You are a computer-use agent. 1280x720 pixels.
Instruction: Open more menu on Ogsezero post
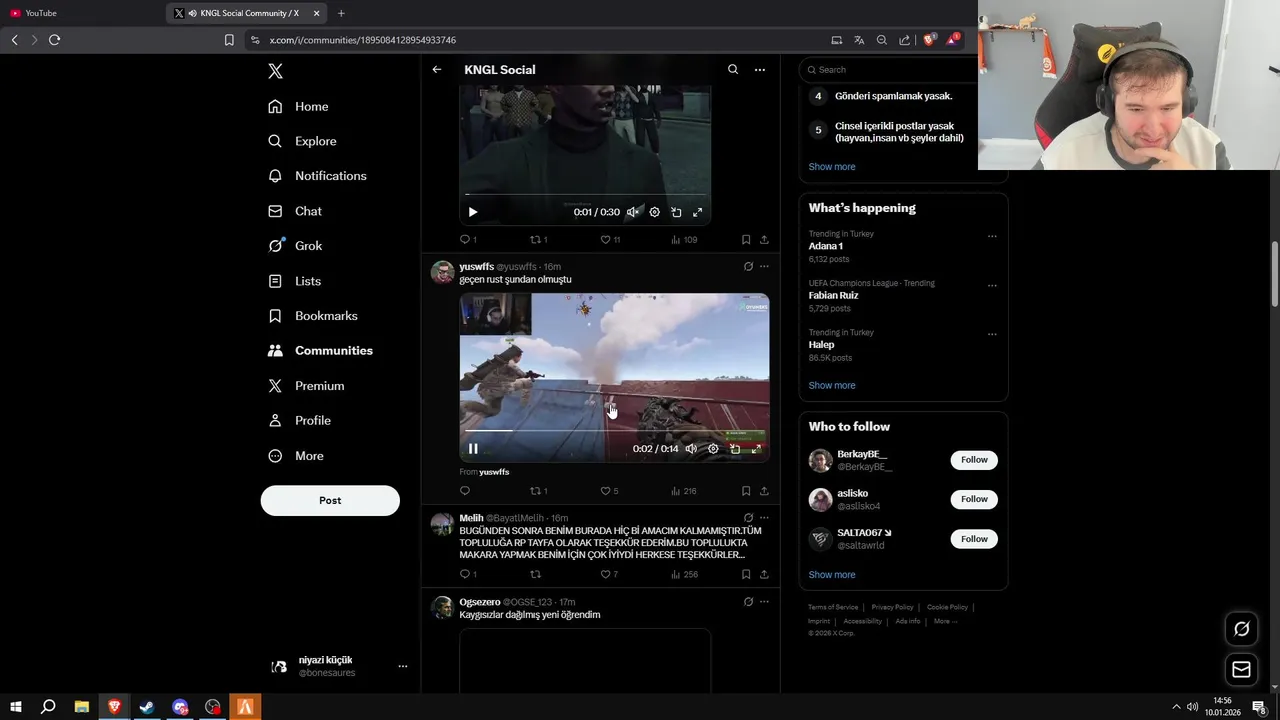[x=764, y=602]
